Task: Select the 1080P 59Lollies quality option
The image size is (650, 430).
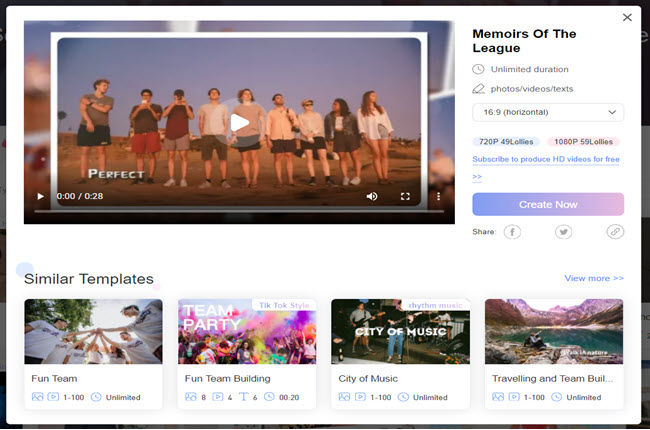Action: point(583,142)
